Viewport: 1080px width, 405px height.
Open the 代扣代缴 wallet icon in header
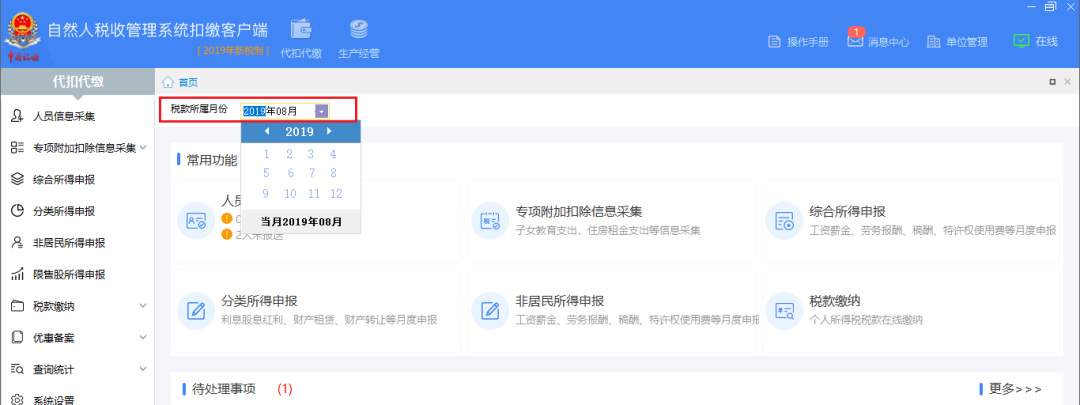[301, 29]
